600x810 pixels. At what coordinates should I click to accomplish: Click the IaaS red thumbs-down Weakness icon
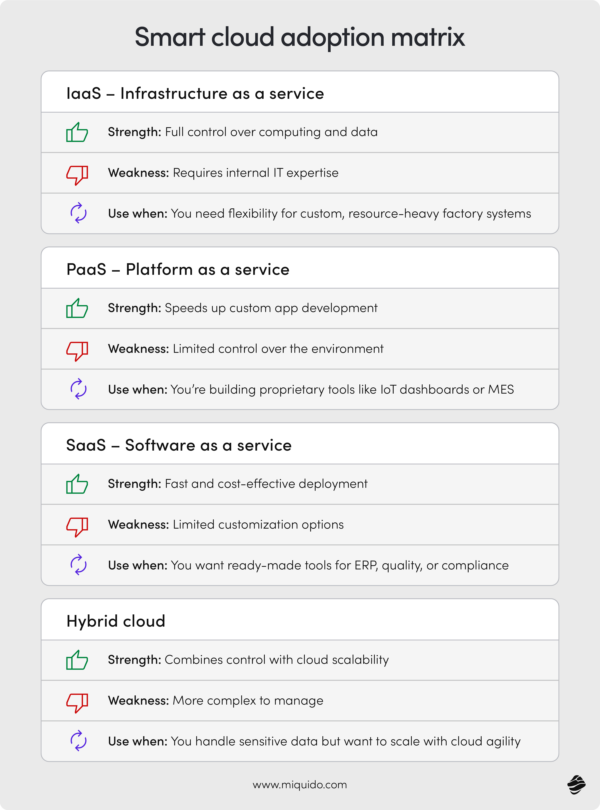pos(77,175)
